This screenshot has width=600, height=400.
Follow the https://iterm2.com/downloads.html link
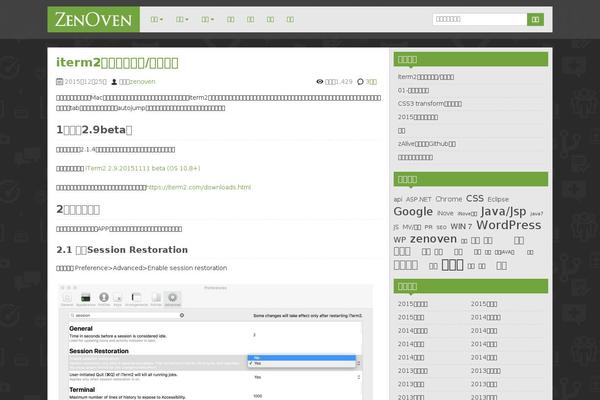click(x=199, y=187)
